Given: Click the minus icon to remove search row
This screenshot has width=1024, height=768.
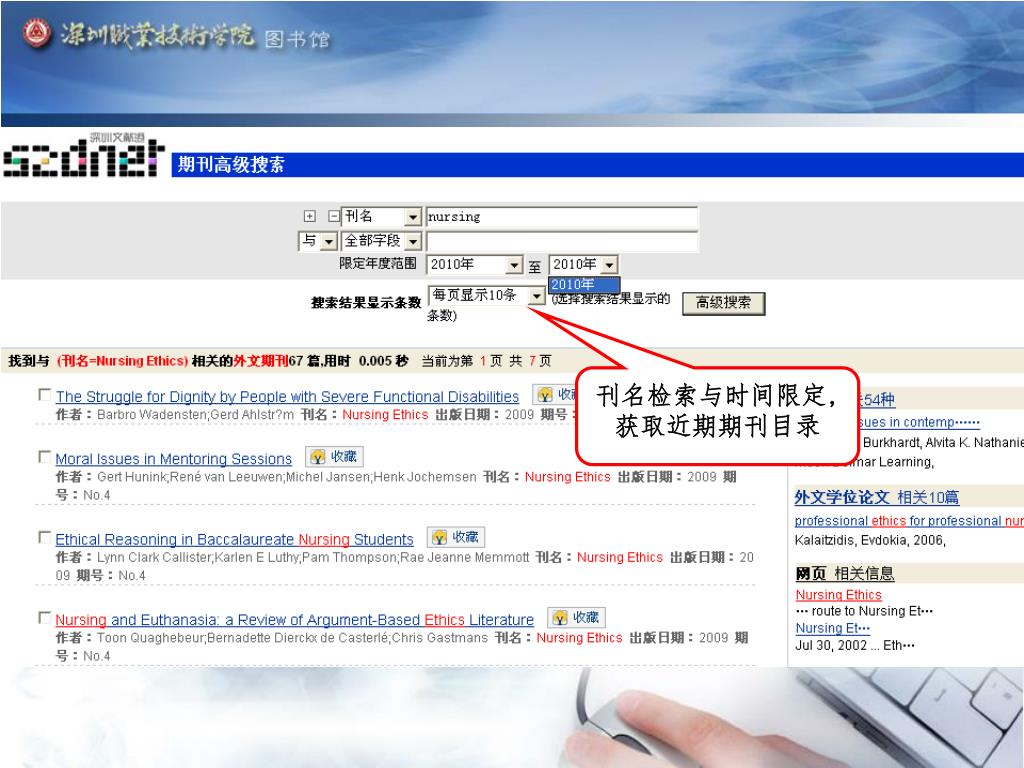Looking at the screenshot, I should coord(334,216).
